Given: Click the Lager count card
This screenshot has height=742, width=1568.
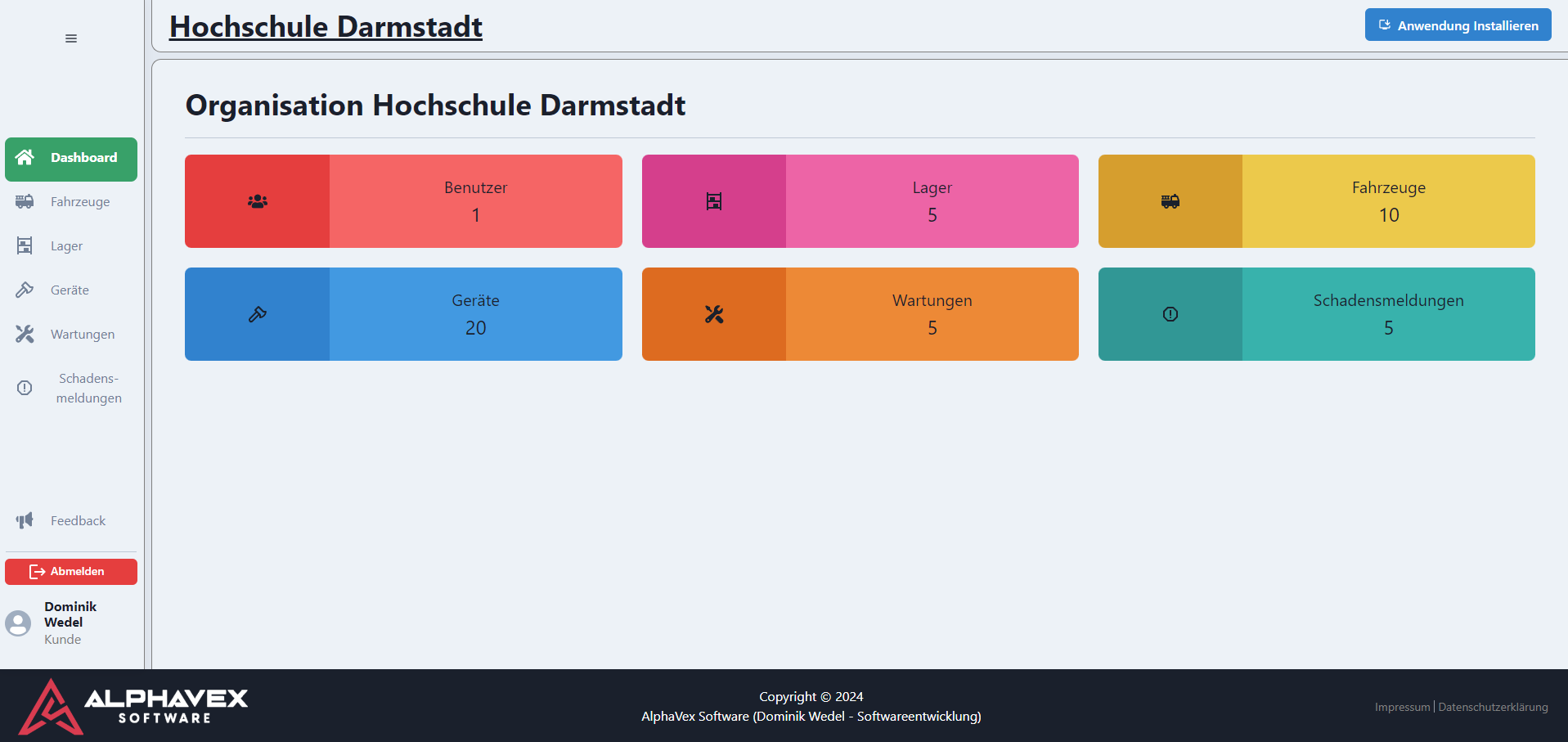Looking at the screenshot, I should (x=860, y=201).
